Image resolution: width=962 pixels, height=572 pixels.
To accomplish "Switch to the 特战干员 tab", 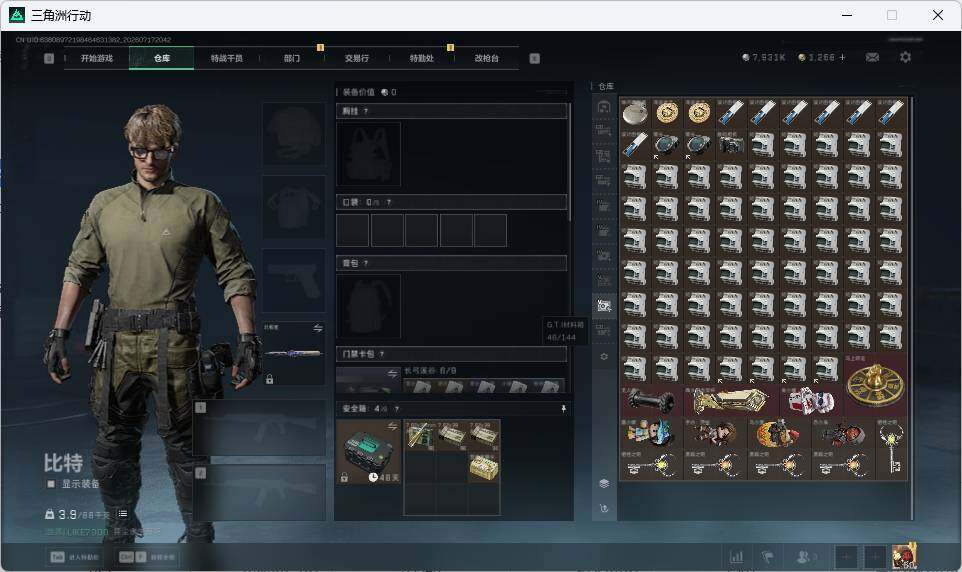I will point(226,58).
